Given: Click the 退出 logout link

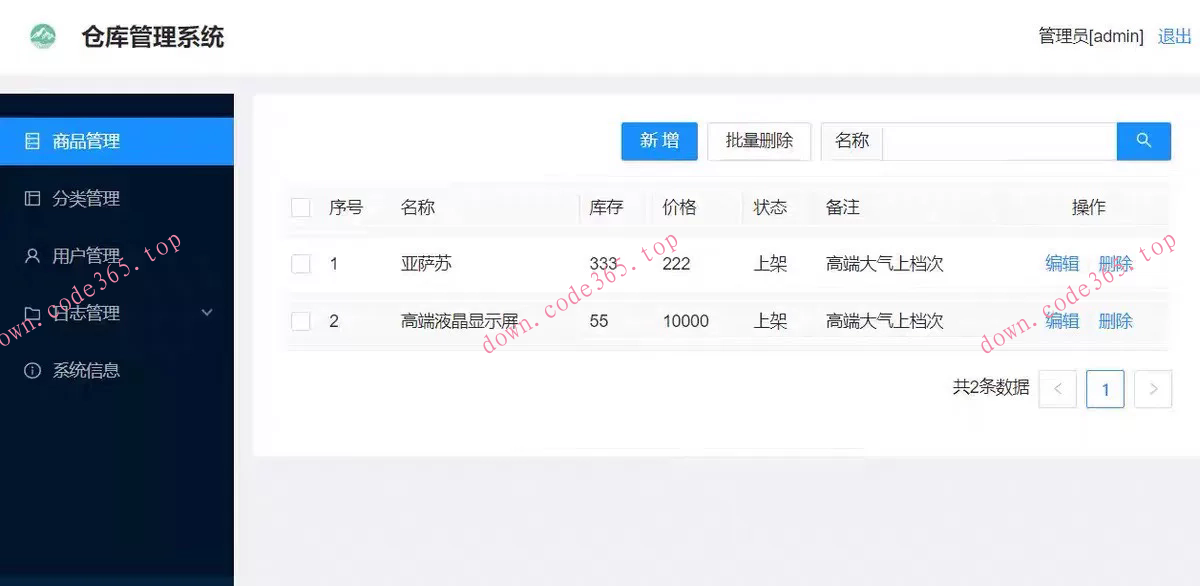Looking at the screenshot, I should point(1176,36).
